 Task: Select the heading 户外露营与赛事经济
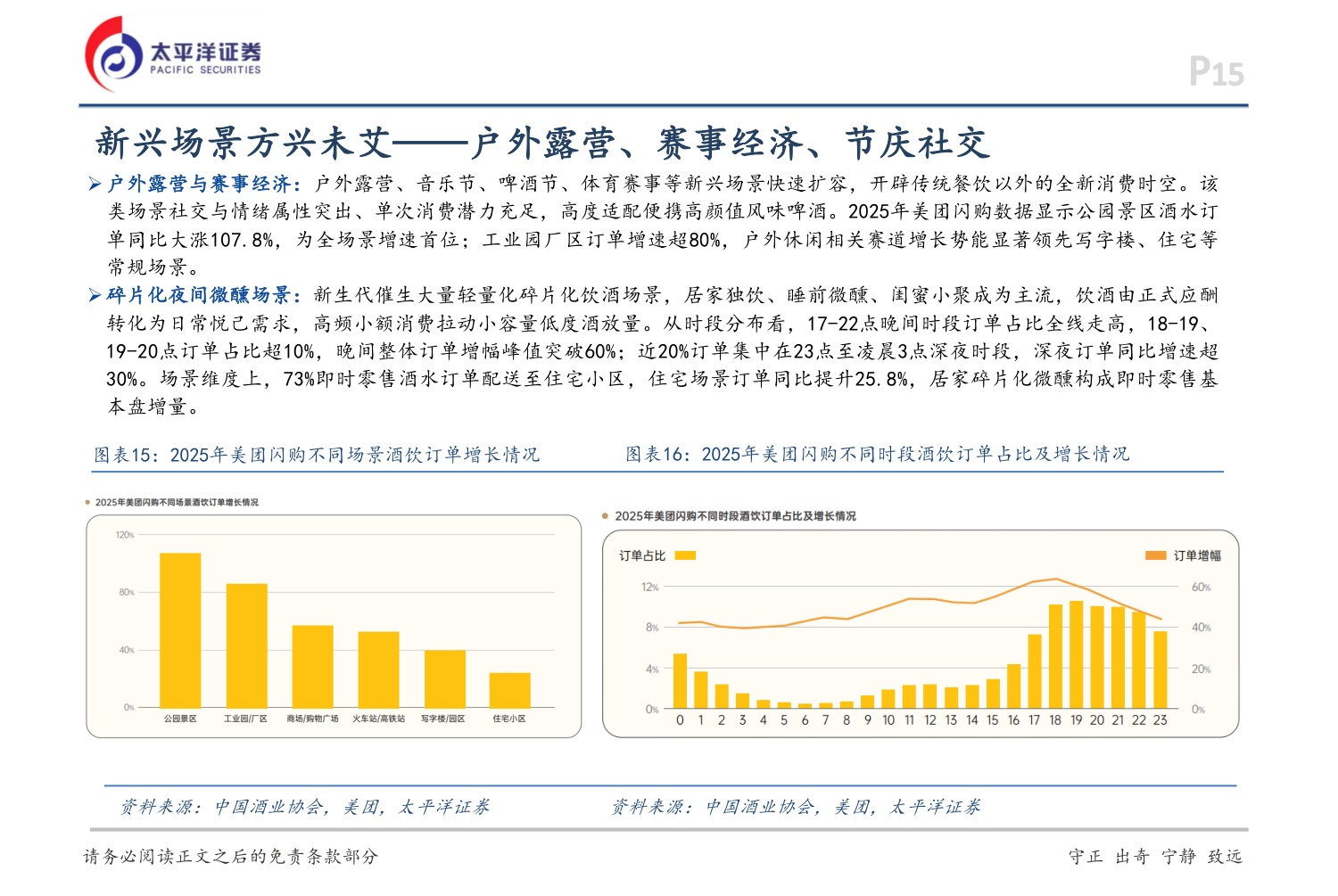tap(199, 184)
